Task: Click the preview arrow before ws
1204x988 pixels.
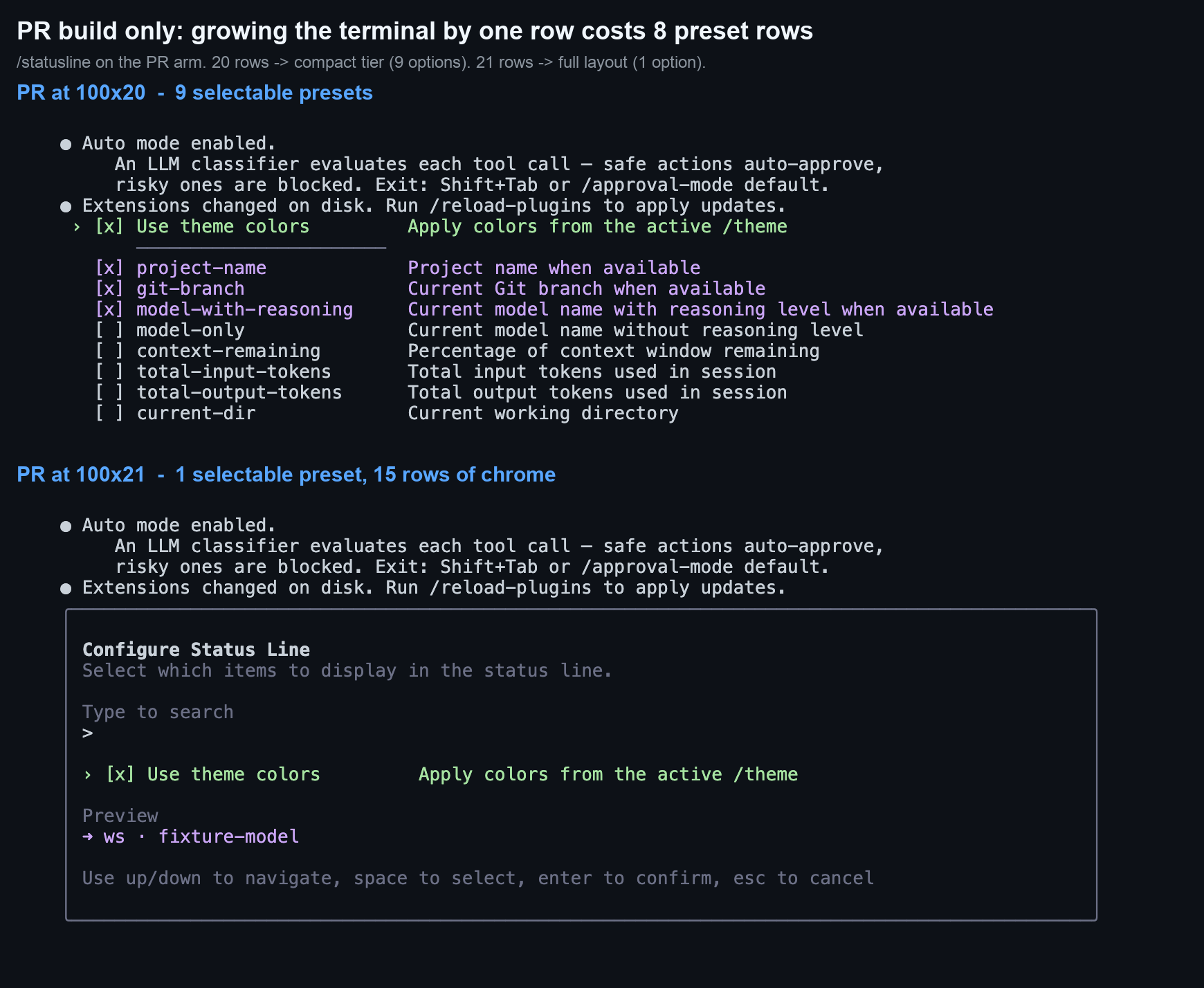Action: click(88, 836)
